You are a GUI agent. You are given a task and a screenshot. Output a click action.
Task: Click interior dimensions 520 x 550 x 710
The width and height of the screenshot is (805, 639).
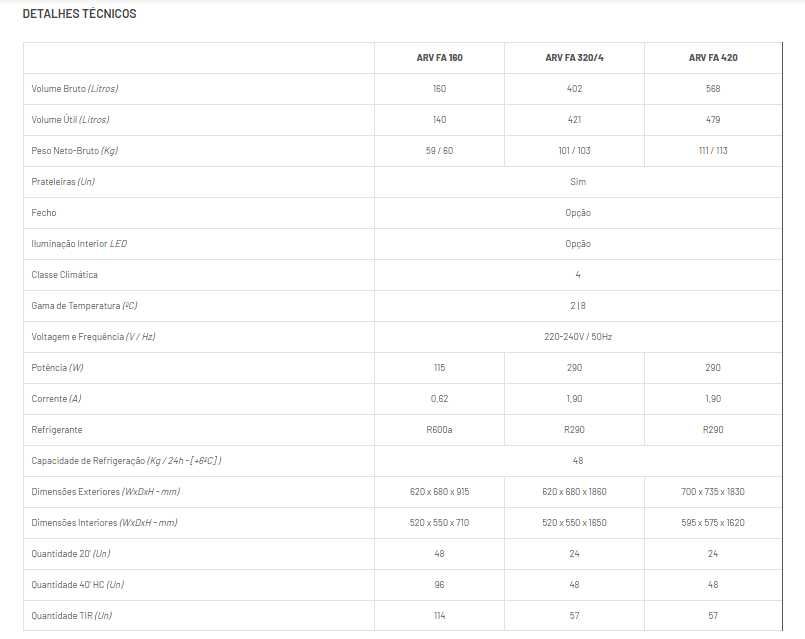pyautogui.click(x=439, y=523)
